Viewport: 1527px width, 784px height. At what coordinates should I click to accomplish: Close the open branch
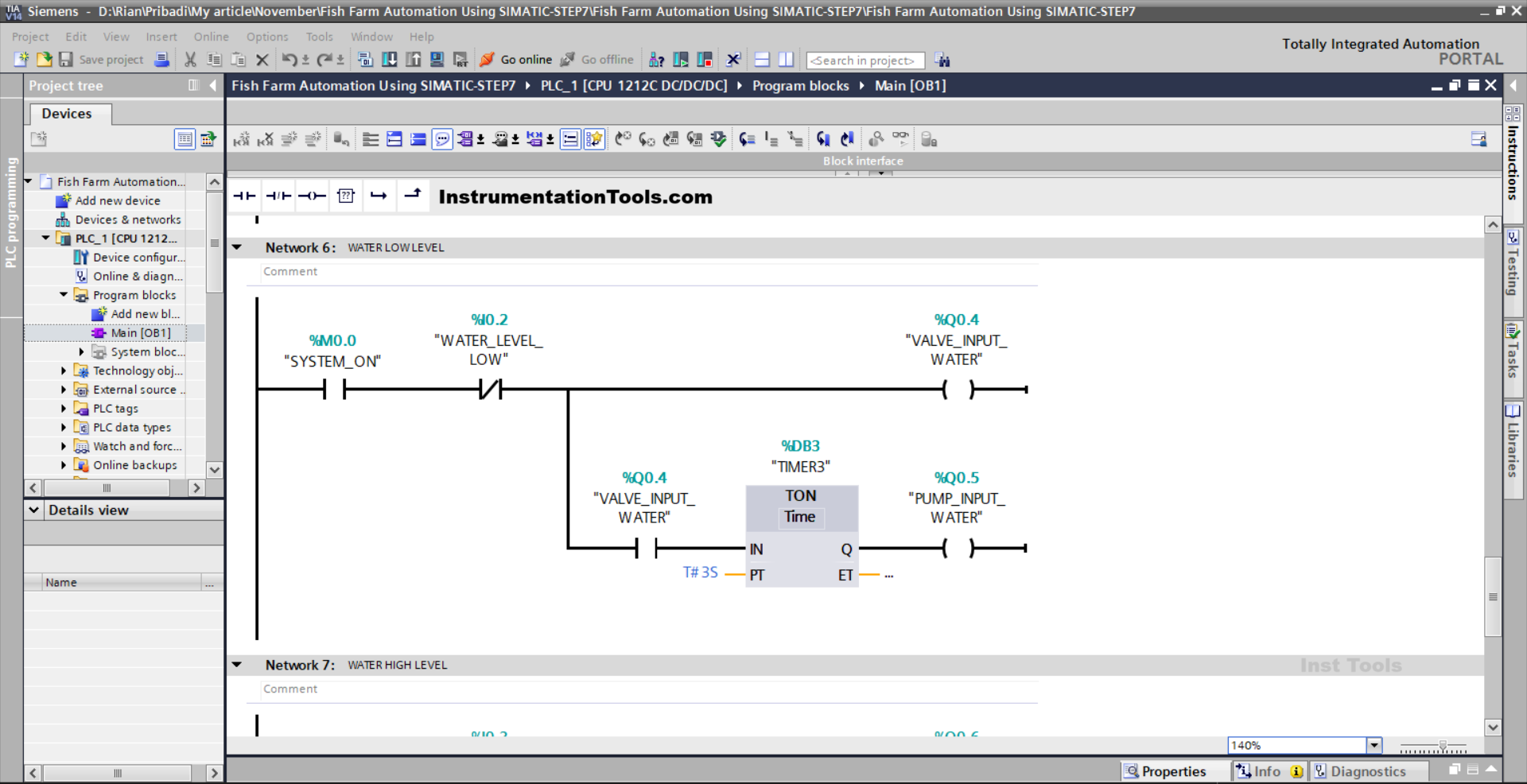tap(413, 196)
